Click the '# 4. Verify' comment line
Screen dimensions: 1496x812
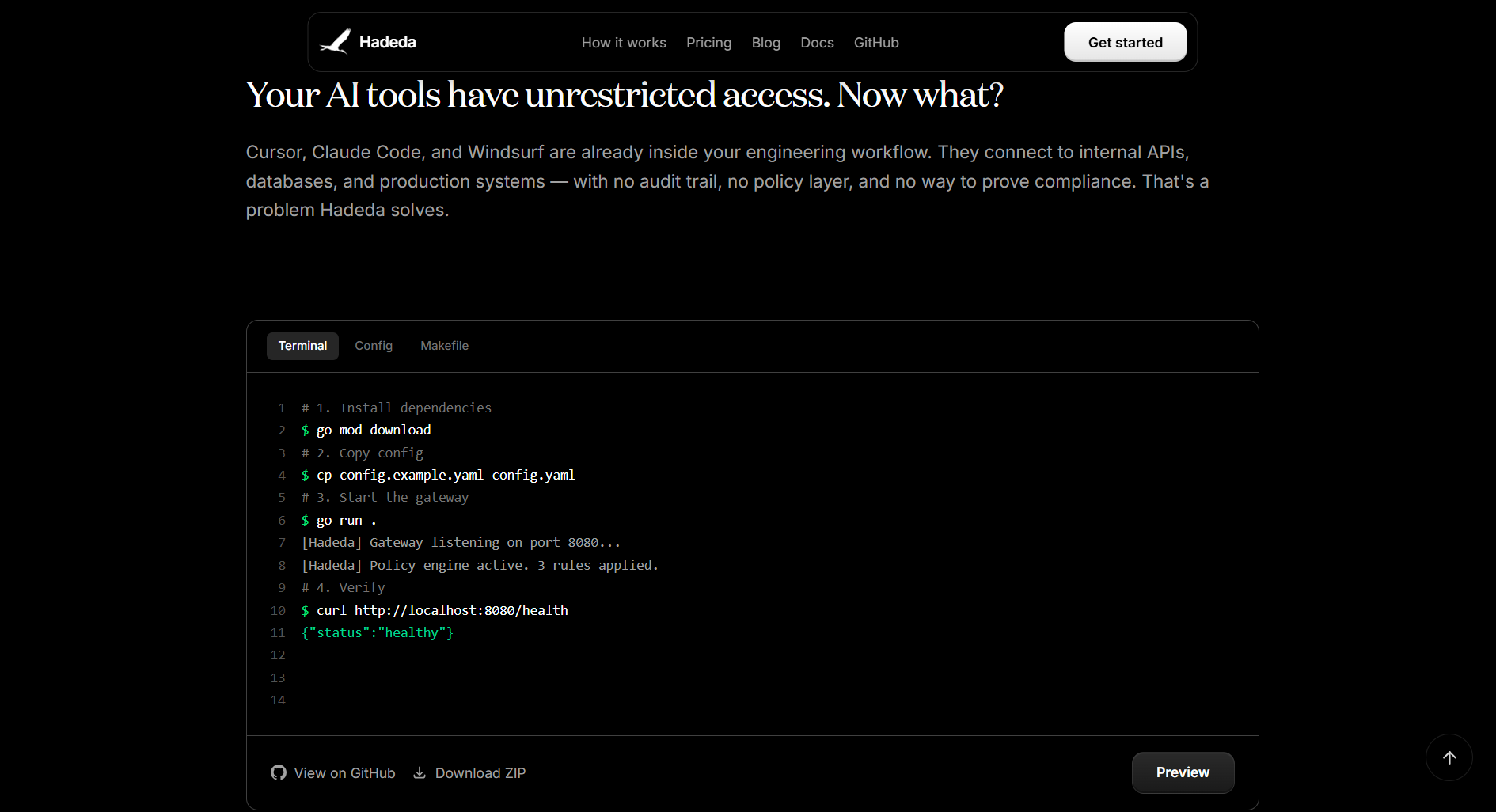[343, 587]
